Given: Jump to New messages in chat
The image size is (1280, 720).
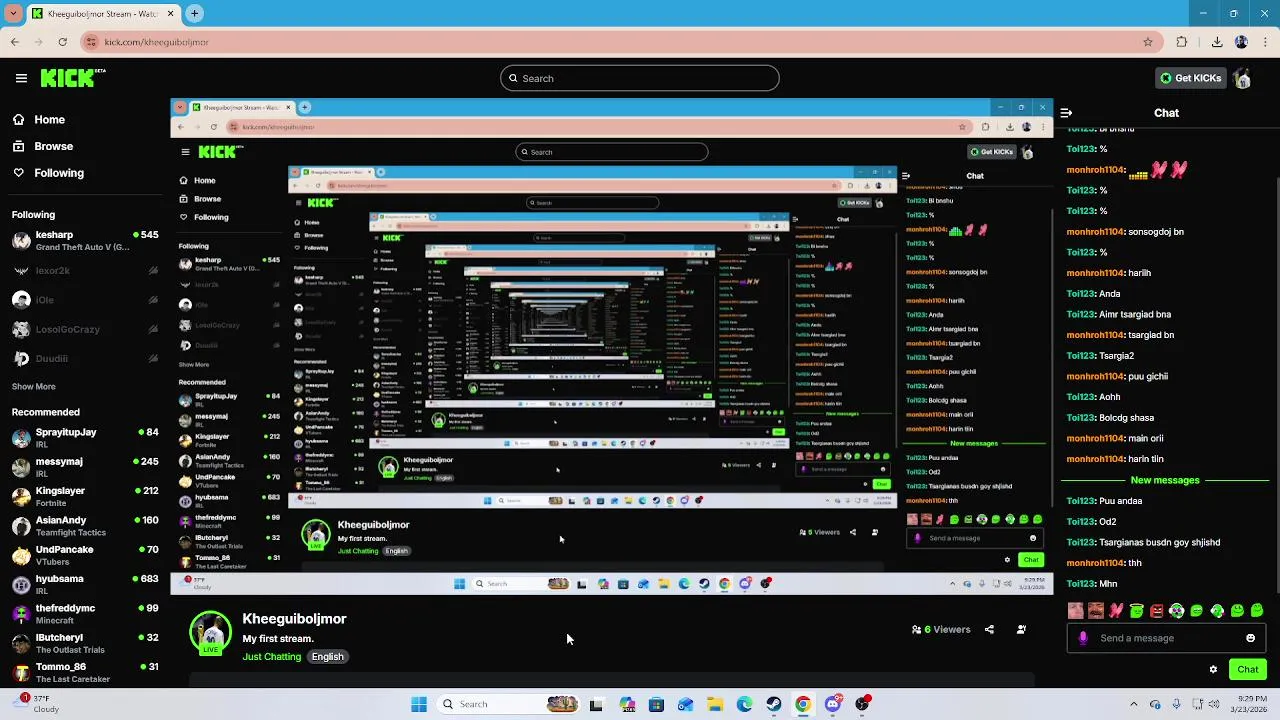Looking at the screenshot, I should [x=1164, y=480].
